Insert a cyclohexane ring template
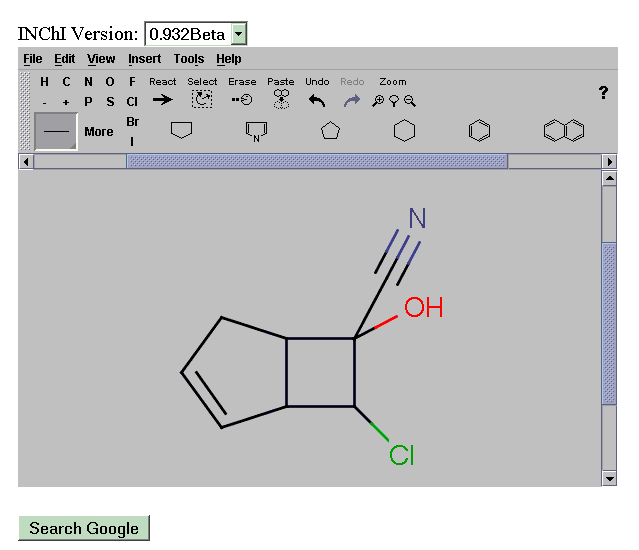The image size is (639, 550). [404, 131]
